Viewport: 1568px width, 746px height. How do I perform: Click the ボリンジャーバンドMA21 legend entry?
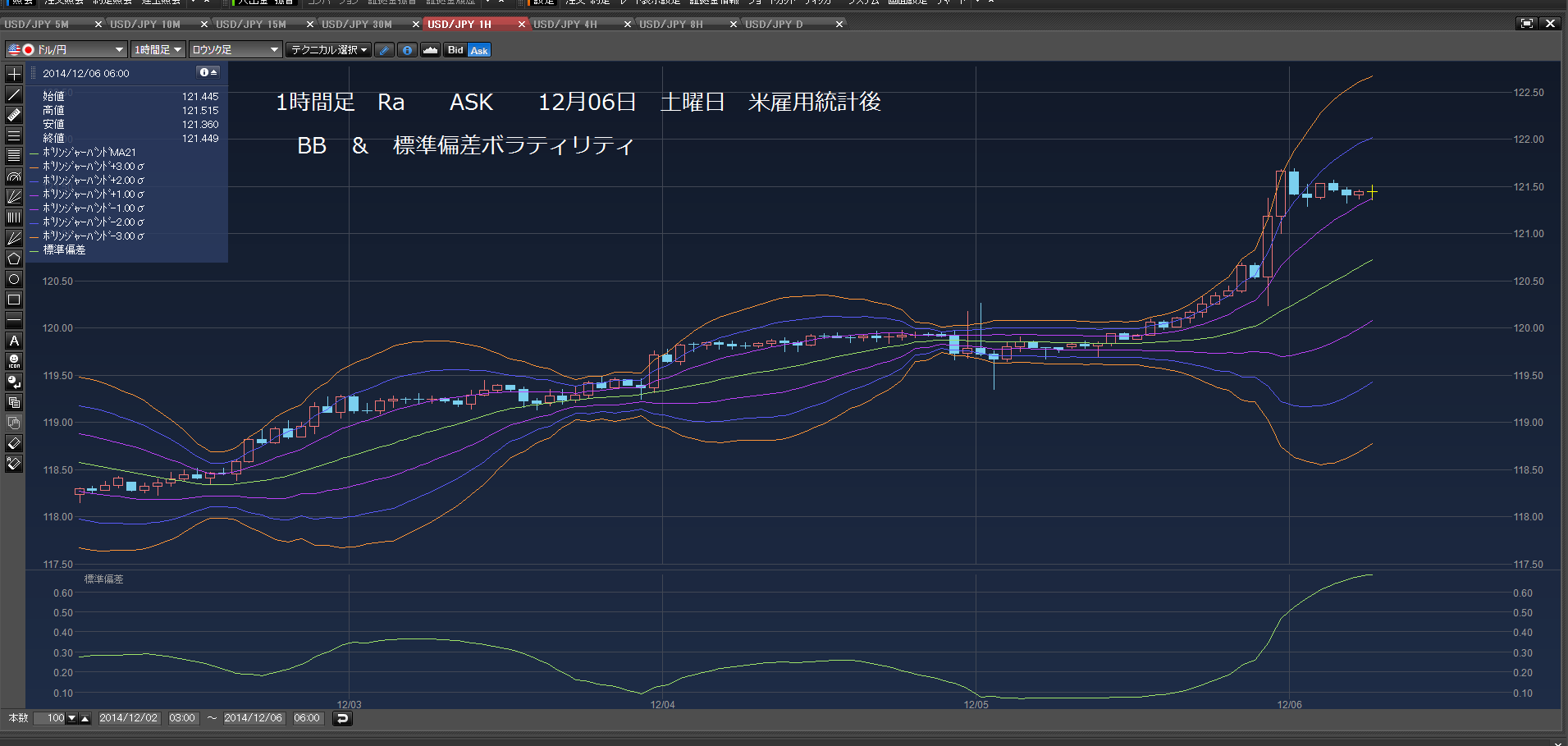89,153
